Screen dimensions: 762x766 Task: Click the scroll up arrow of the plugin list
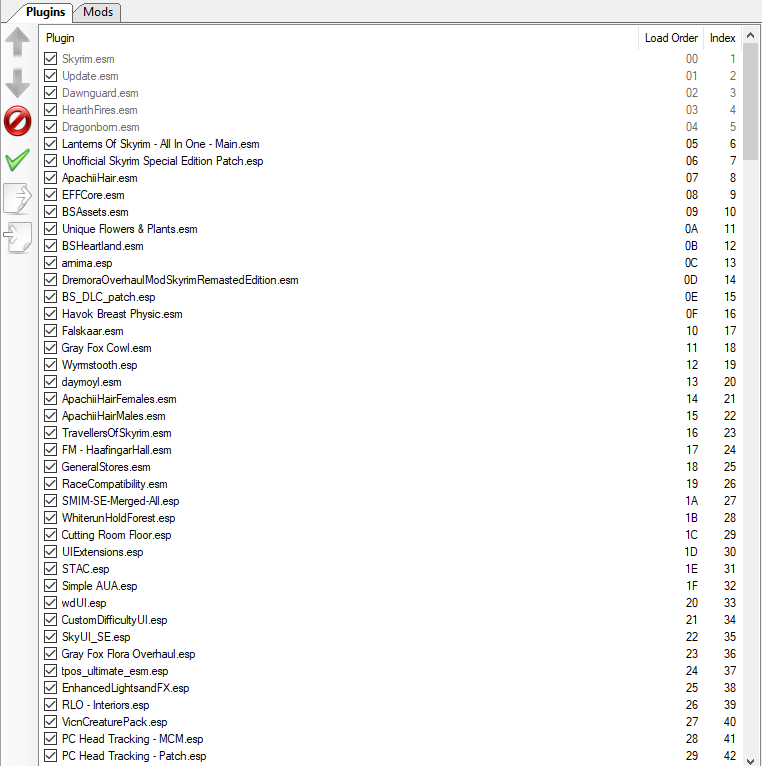tap(750, 35)
